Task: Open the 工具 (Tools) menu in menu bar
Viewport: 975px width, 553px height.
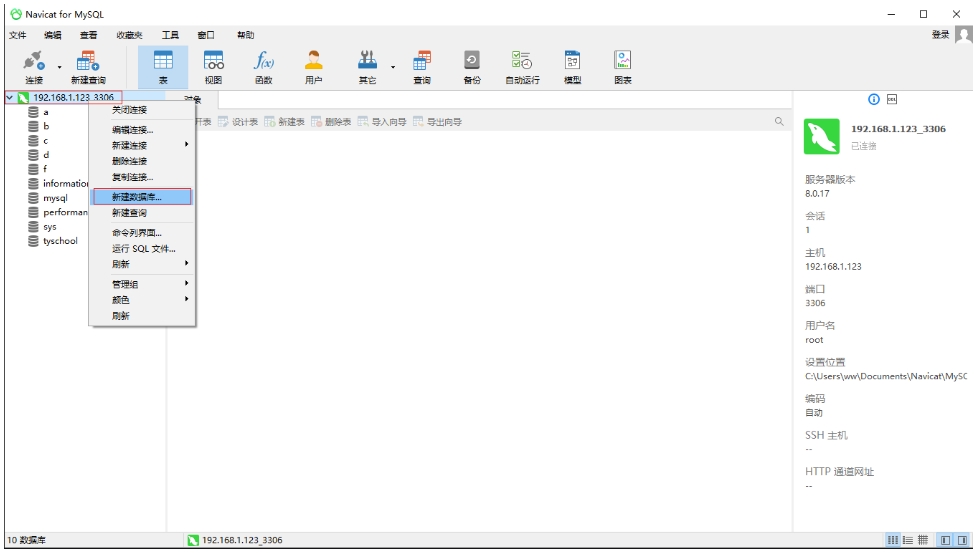Action: pyautogui.click(x=170, y=35)
